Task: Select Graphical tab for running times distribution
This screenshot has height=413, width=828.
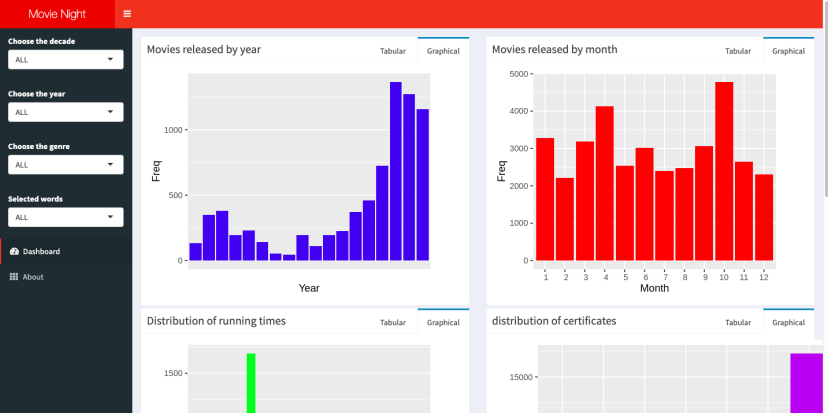Action: click(443, 323)
